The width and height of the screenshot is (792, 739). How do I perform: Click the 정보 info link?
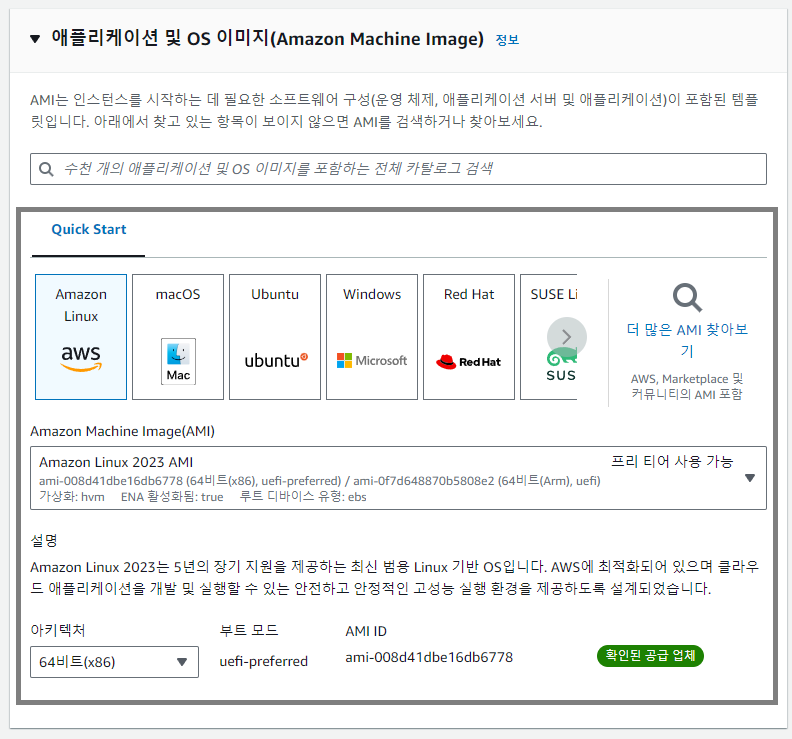coord(507,40)
